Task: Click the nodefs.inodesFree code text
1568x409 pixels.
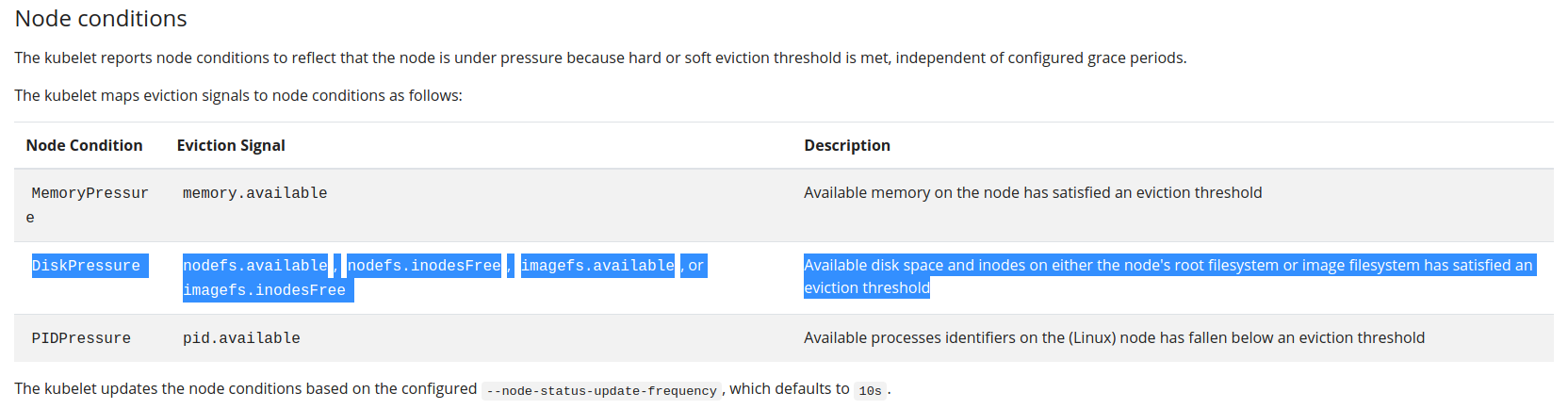Action: click(x=424, y=266)
